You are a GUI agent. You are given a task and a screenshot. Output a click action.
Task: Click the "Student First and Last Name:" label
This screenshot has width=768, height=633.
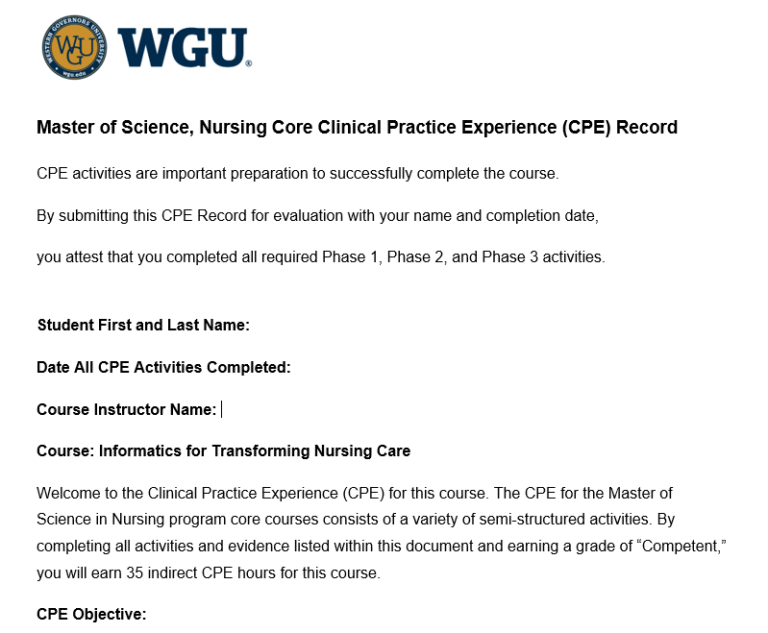(x=143, y=325)
